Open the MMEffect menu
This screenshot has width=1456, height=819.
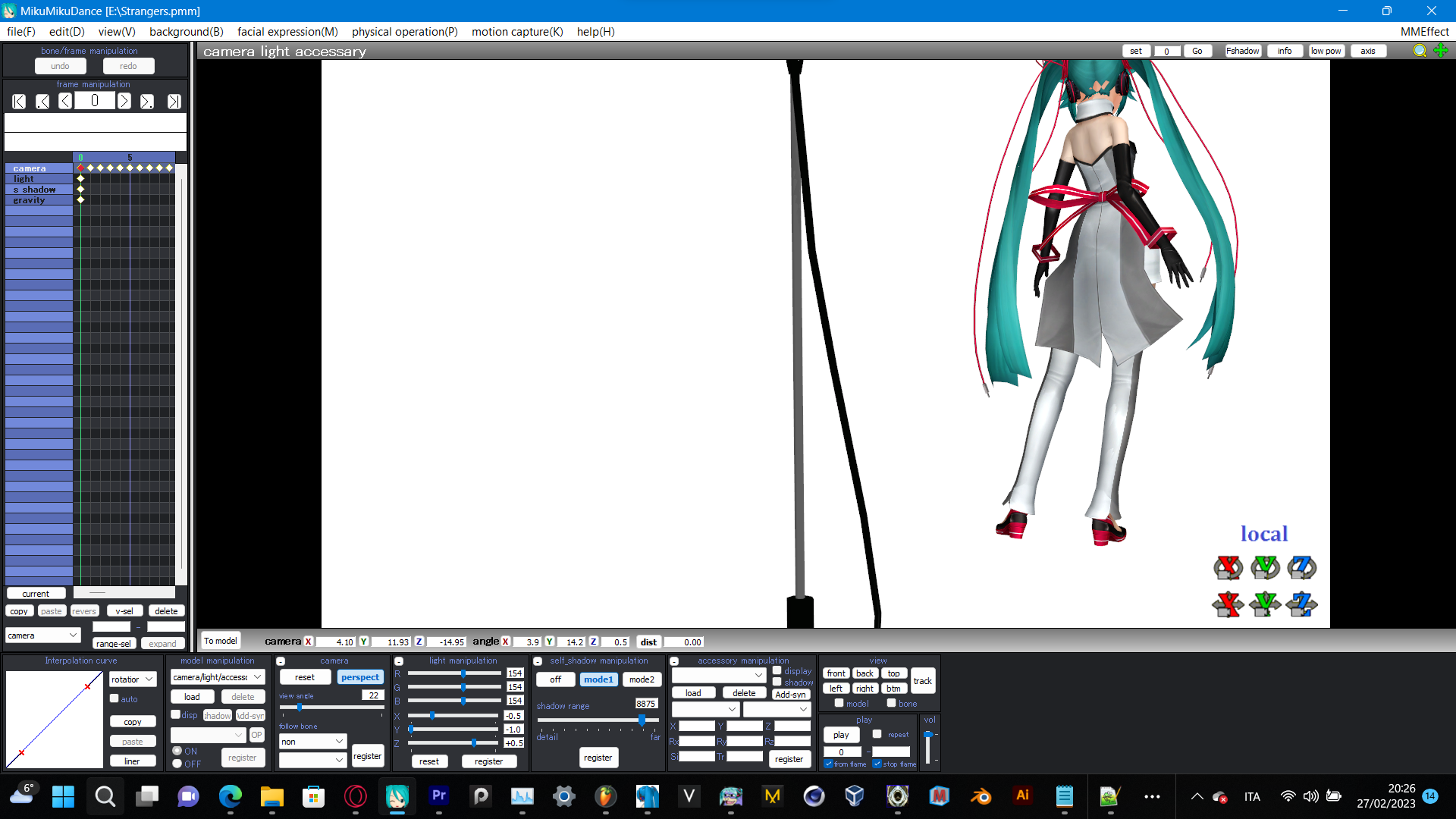(x=1424, y=32)
